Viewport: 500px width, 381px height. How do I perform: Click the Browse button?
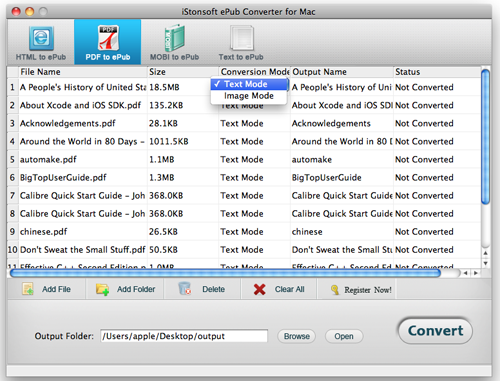pos(297,336)
